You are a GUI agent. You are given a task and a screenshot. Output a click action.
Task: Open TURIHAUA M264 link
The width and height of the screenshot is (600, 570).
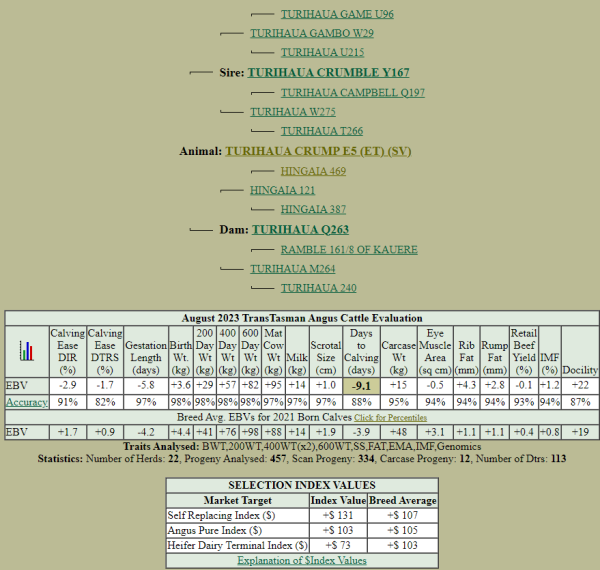pos(293,269)
